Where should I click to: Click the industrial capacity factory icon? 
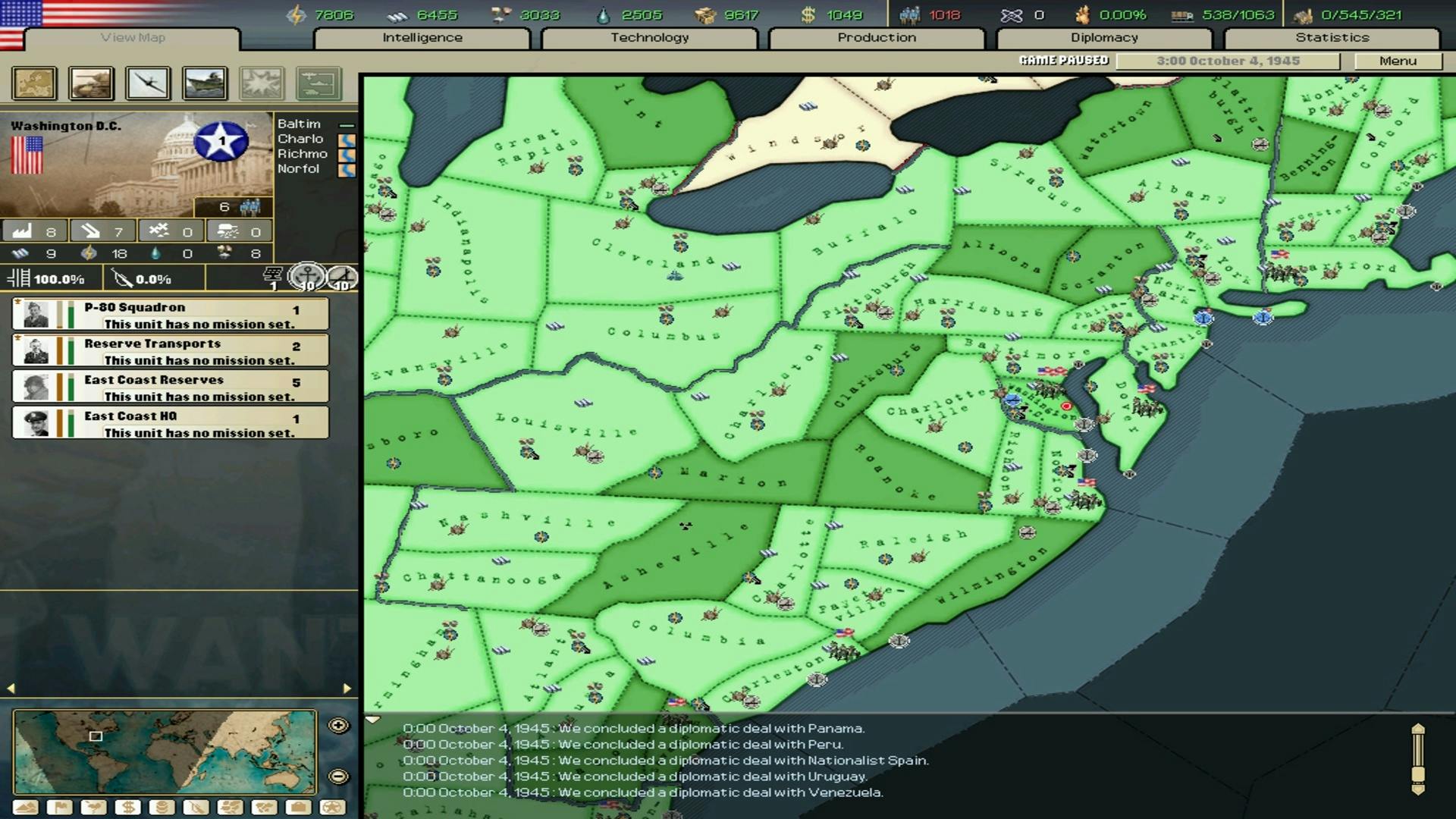[x=23, y=231]
